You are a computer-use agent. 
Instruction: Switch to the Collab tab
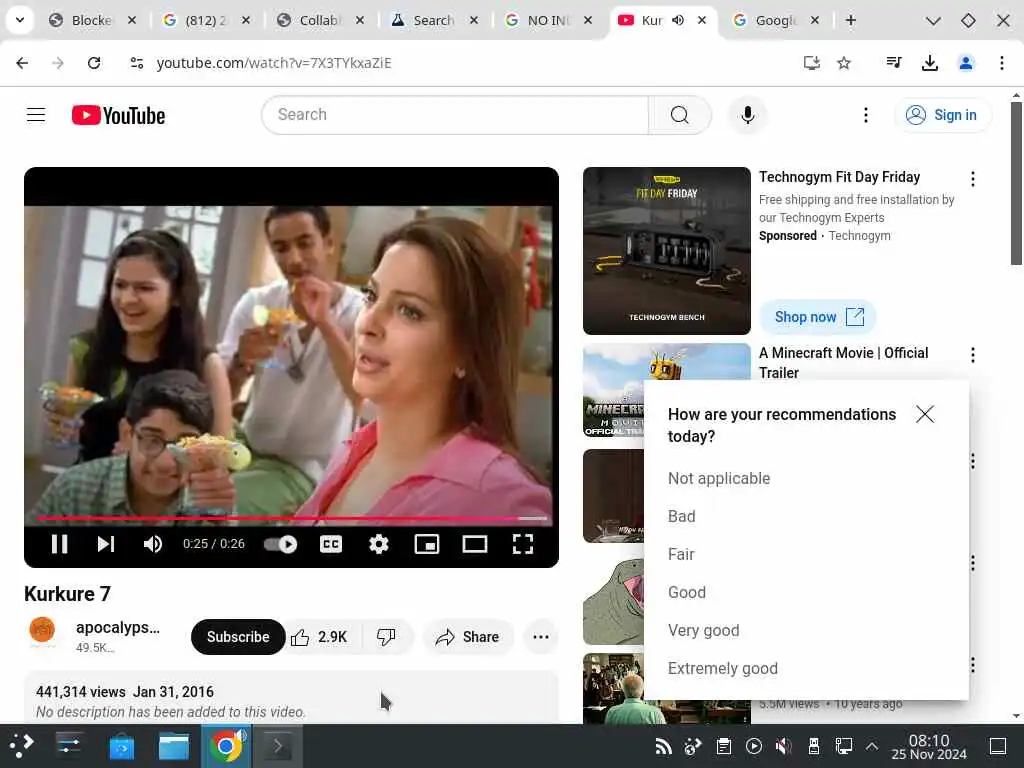pos(320,21)
